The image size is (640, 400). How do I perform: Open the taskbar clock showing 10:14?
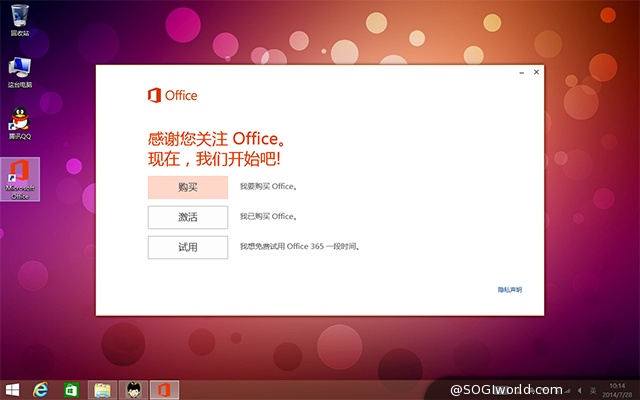pyautogui.click(x=617, y=390)
